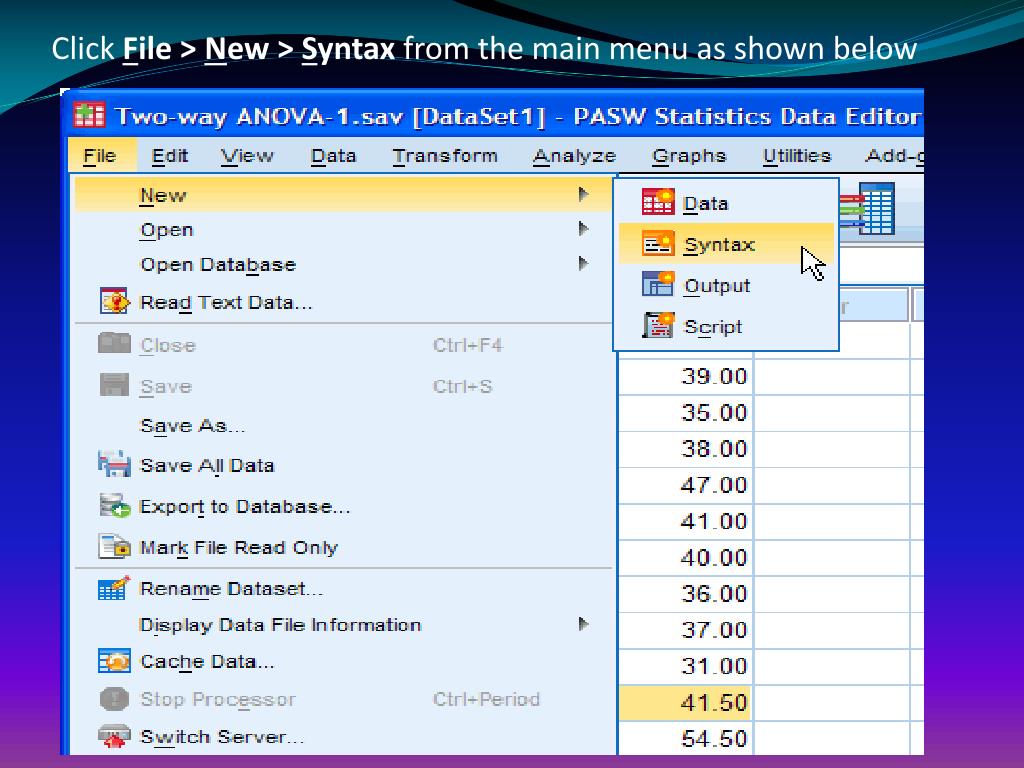Open the View menu

click(x=247, y=155)
